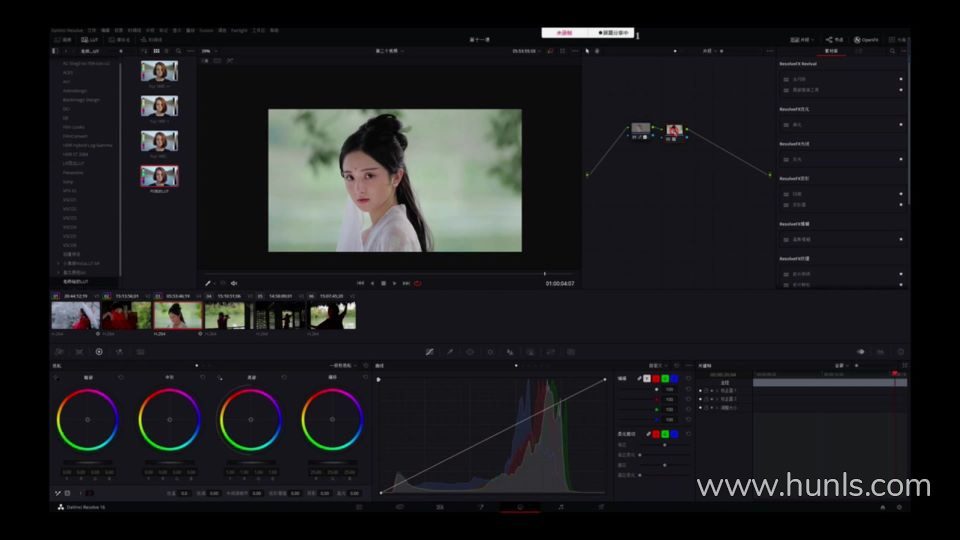Open the keyframes filter dropdown

coord(842,366)
